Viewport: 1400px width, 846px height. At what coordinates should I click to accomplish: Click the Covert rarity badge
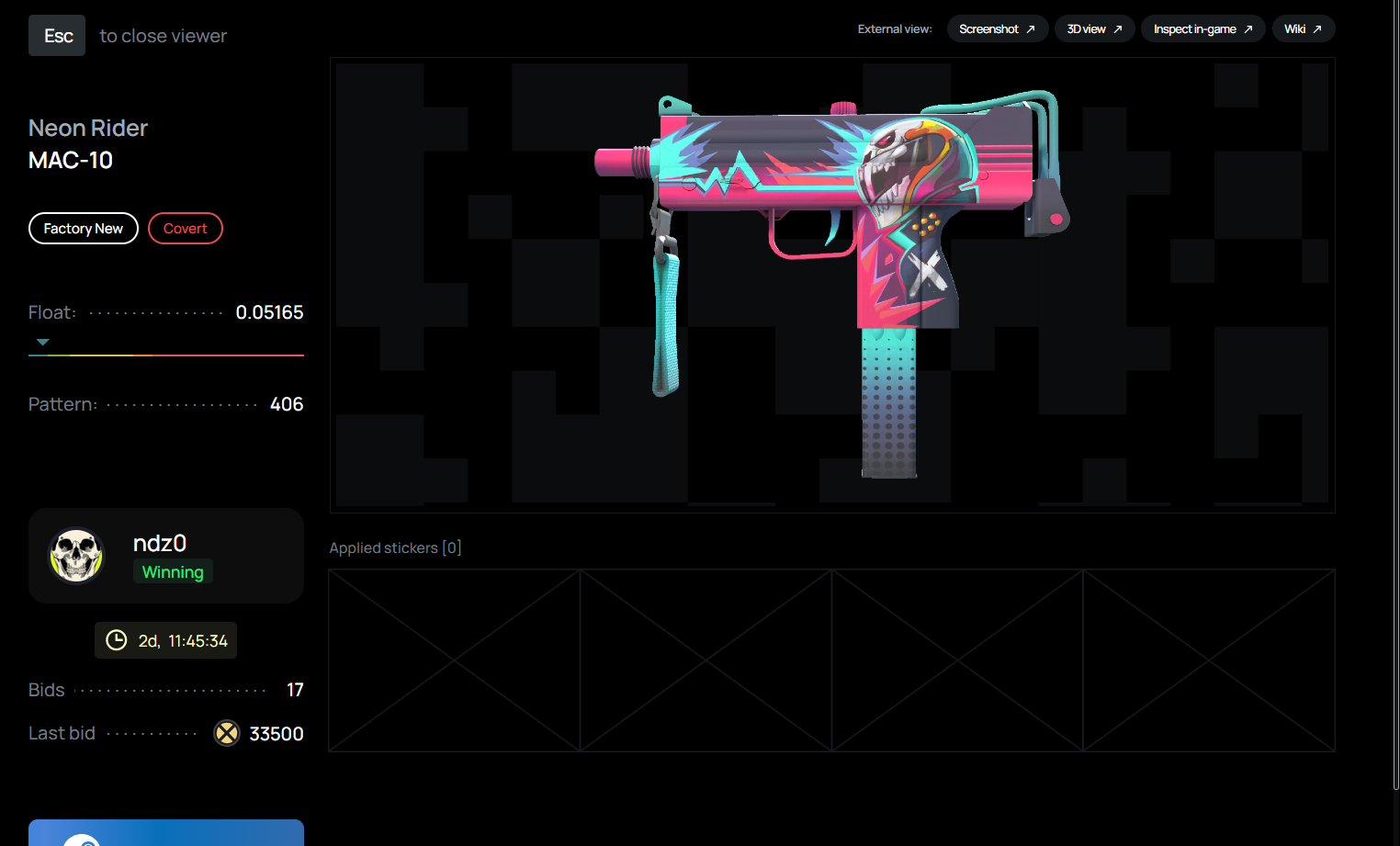tap(186, 229)
